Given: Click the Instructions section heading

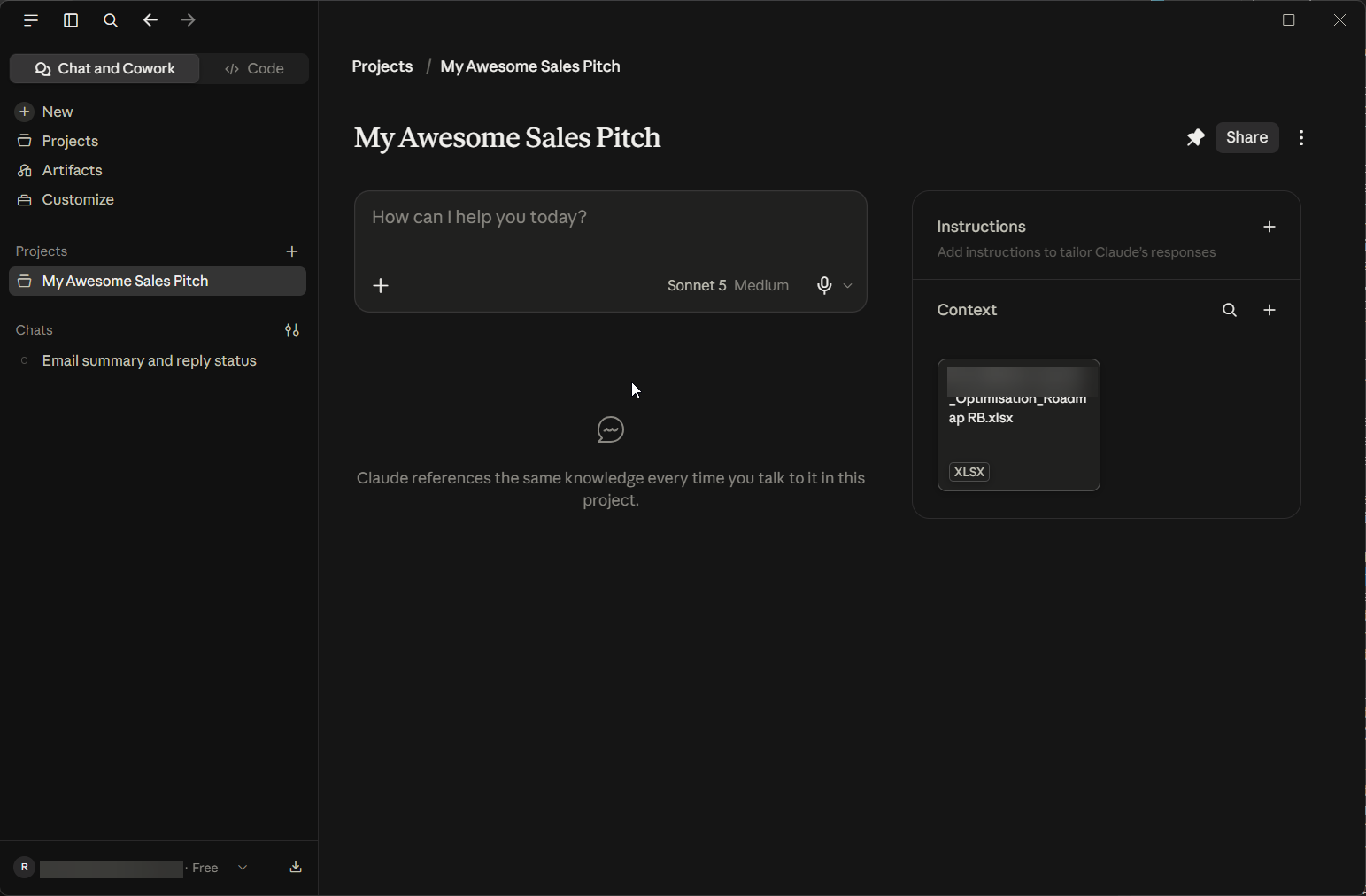Looking at the screenshot, I should pyautogui.click(x=981, y=227).
